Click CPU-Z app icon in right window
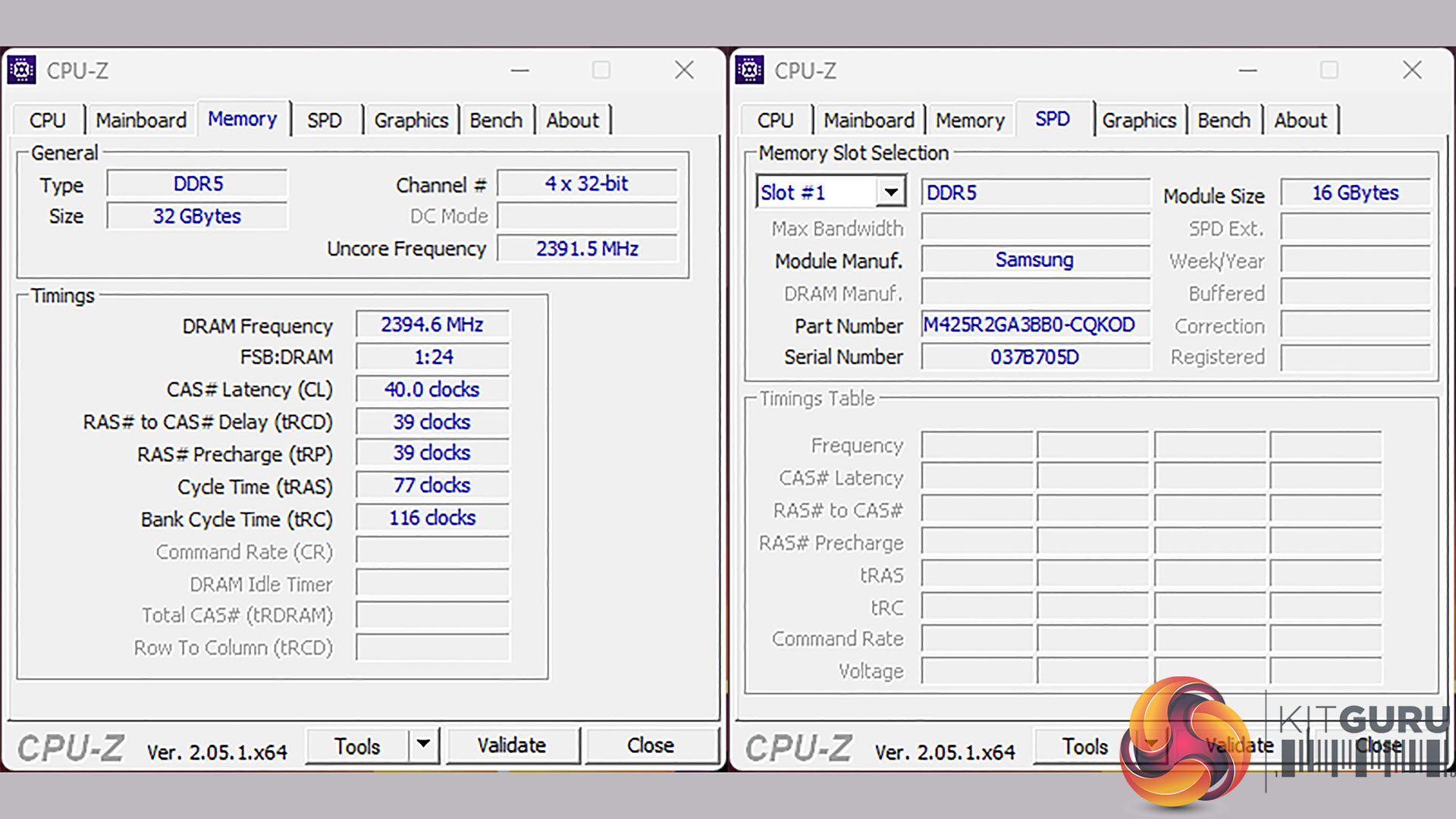This screenshot has width=1456, height=819. 750,71
